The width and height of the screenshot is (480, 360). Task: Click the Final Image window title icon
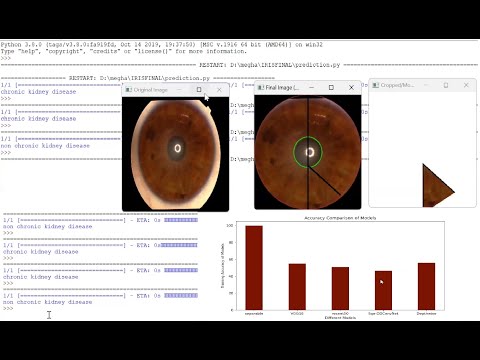[x=261, y=87]
